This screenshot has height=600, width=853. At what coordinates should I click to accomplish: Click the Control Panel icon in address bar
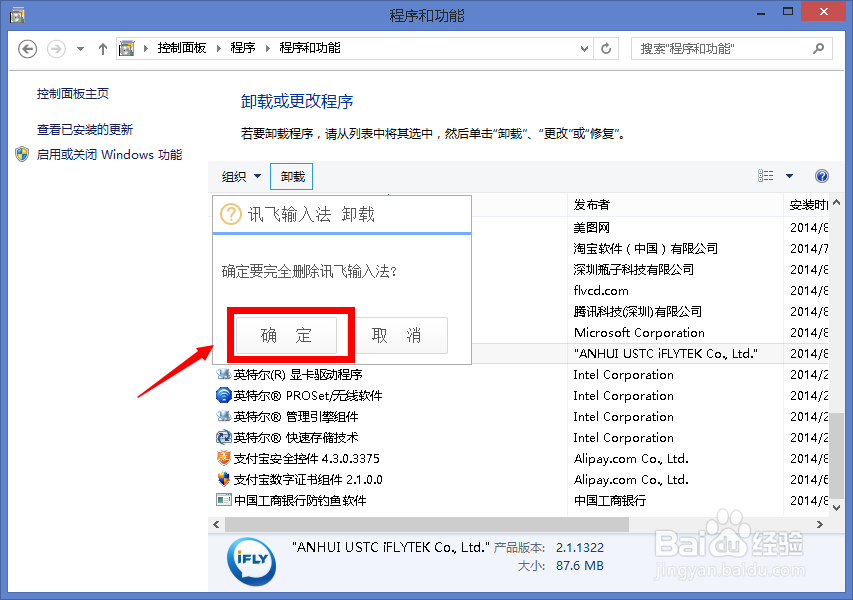(128, 47)
